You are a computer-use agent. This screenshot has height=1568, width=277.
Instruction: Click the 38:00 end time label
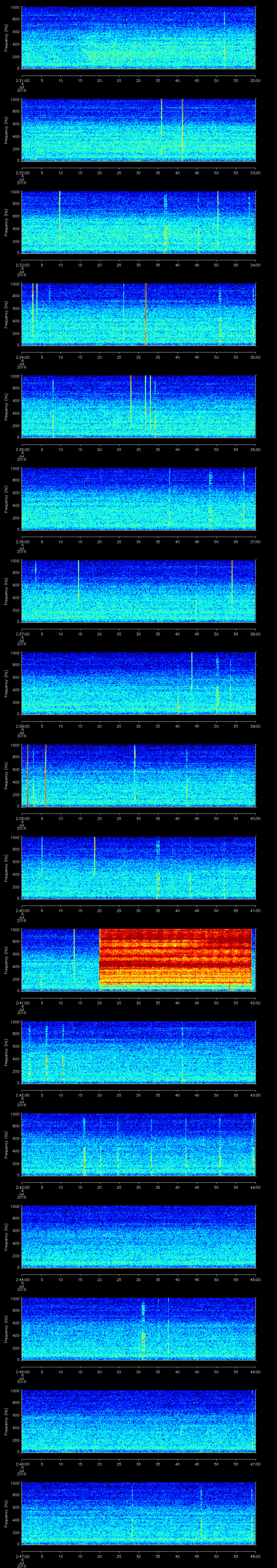point(255,634)
